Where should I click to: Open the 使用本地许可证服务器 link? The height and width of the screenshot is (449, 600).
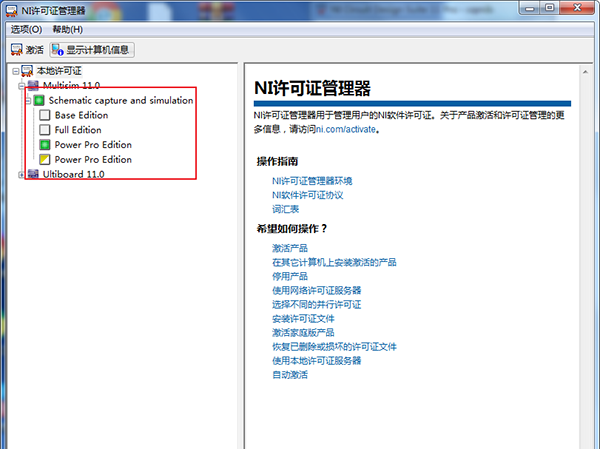pyautogui.click(x=316, y=361)
